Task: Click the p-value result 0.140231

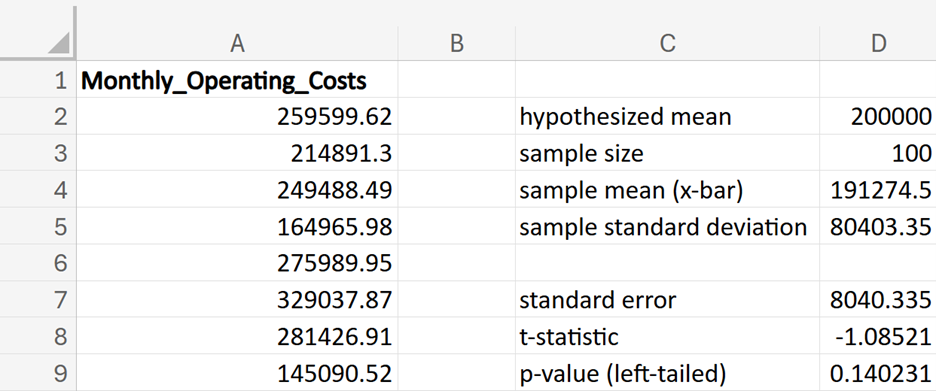Action: [878, 374]
